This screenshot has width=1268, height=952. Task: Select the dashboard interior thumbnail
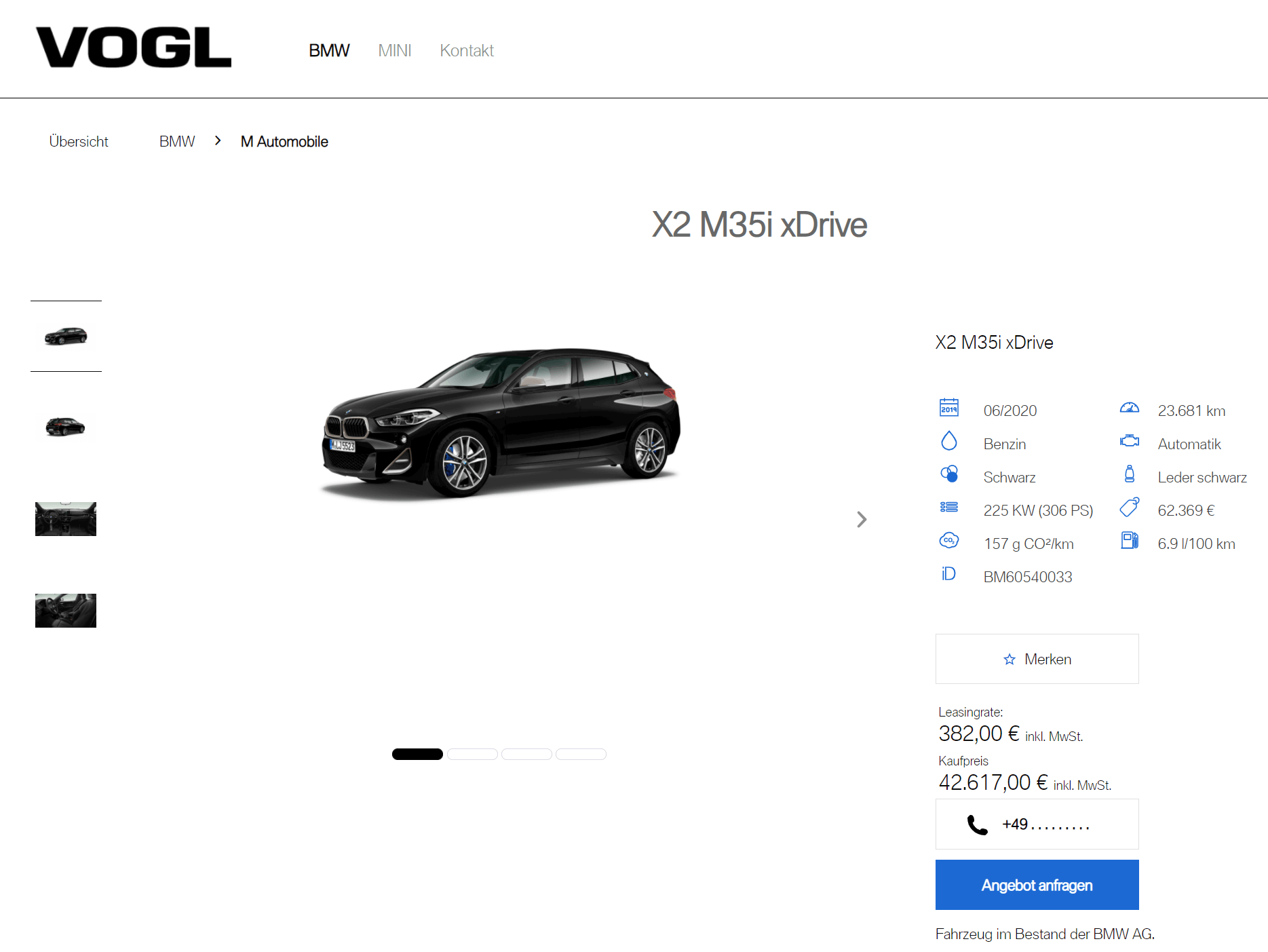coord(66,519)
